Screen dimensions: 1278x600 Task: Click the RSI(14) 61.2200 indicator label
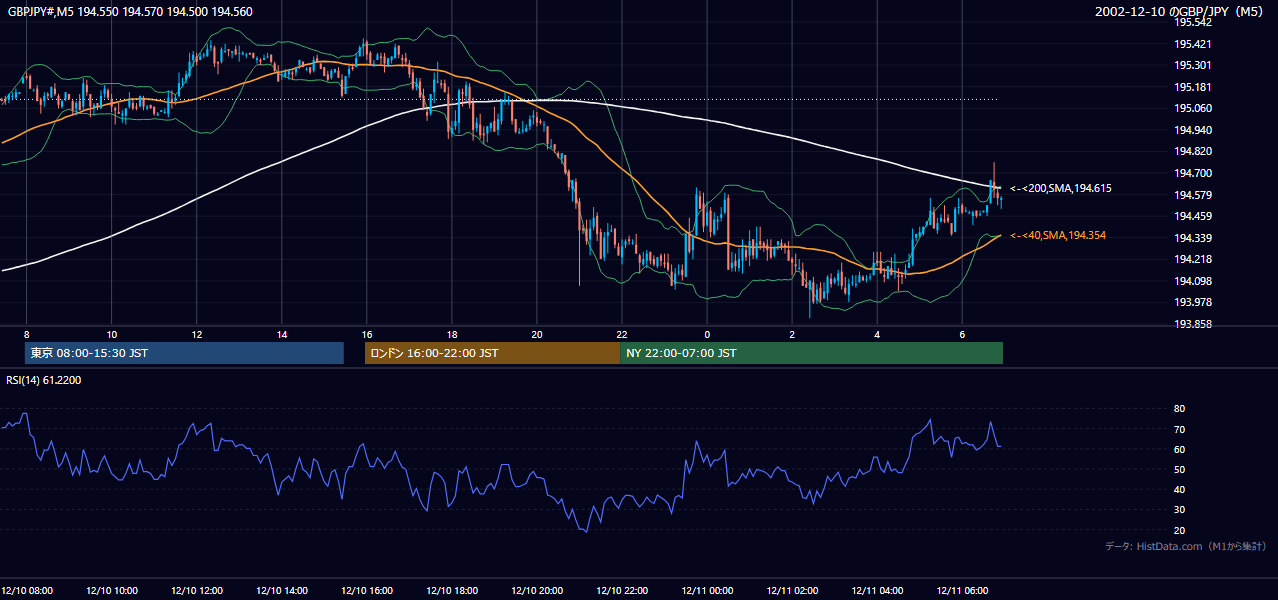click(44, 381)
